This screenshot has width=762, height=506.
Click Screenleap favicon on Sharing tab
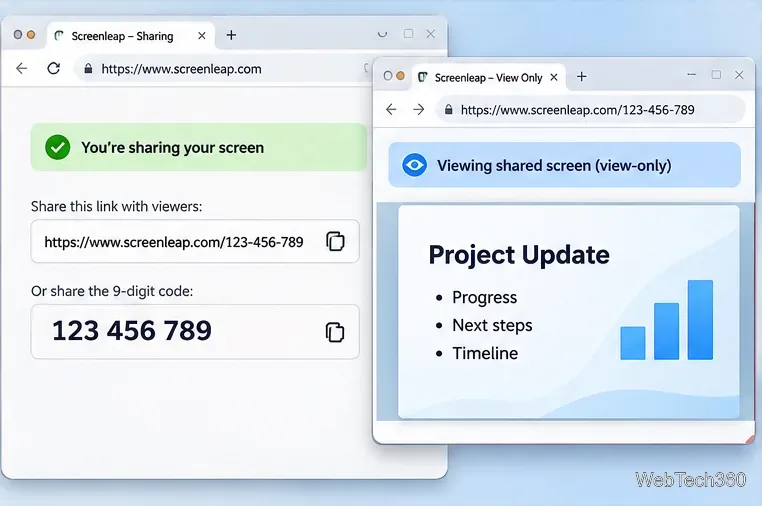click(x=59, y=36)
